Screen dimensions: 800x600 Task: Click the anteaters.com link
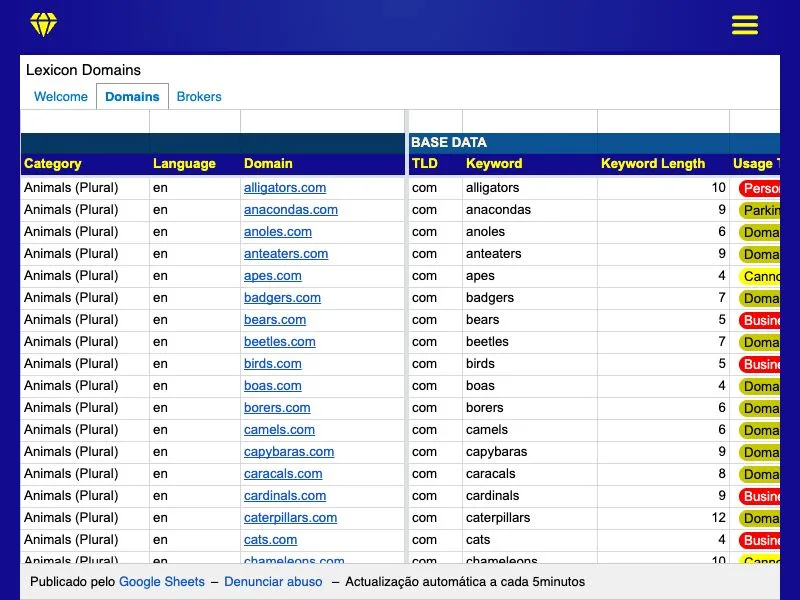click(286, 254)
